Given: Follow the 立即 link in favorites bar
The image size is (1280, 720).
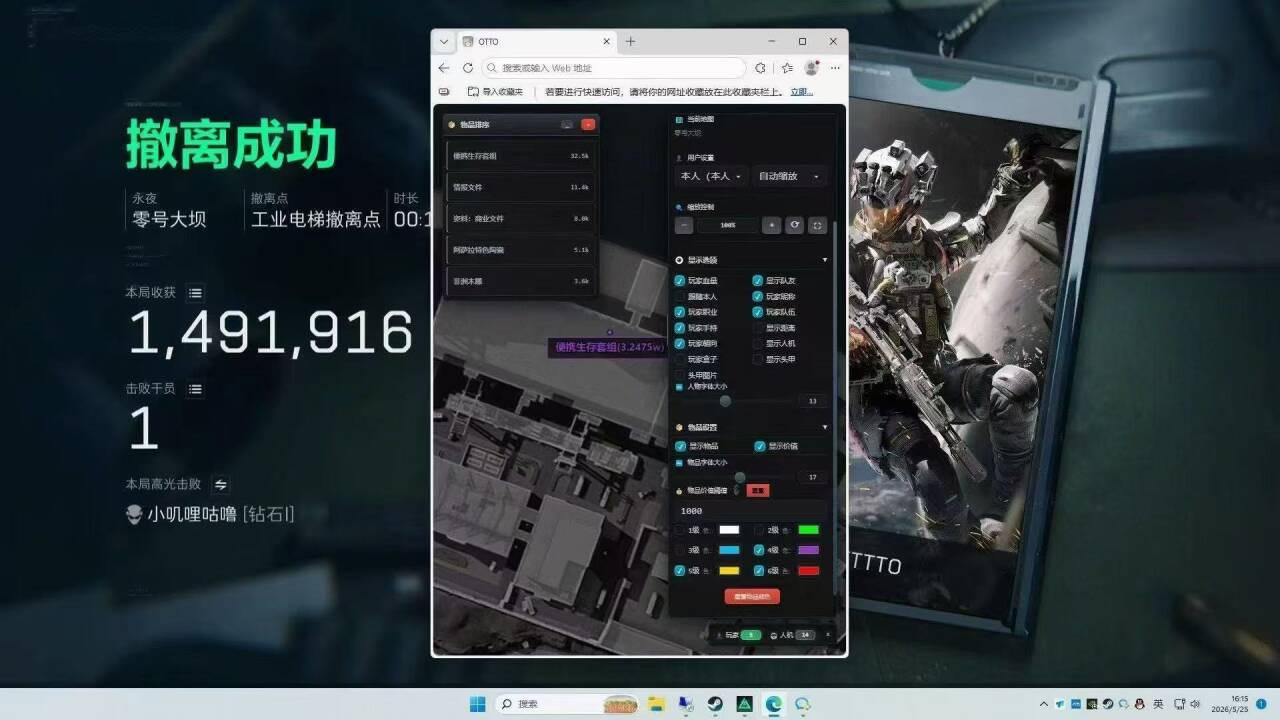Looking at the screenshot, I should pyautogui.click(x=802, y=92).
